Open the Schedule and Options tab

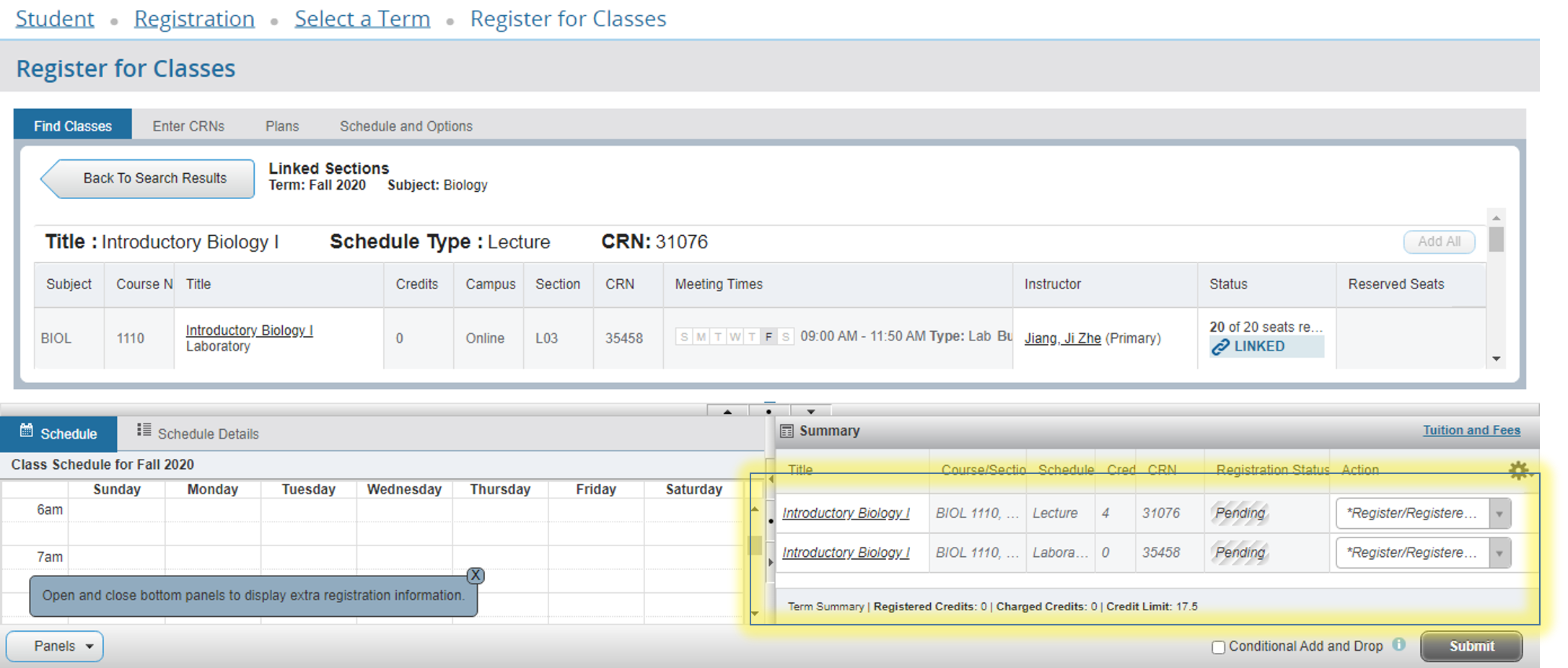pyautogui.click(x=406, y=126)
